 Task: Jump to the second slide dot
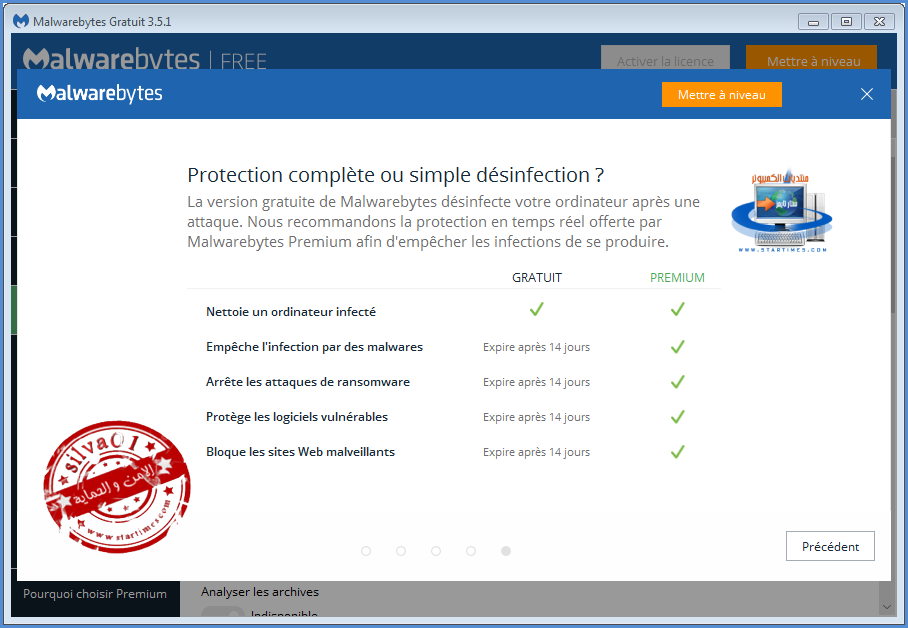tap(401, 551)
